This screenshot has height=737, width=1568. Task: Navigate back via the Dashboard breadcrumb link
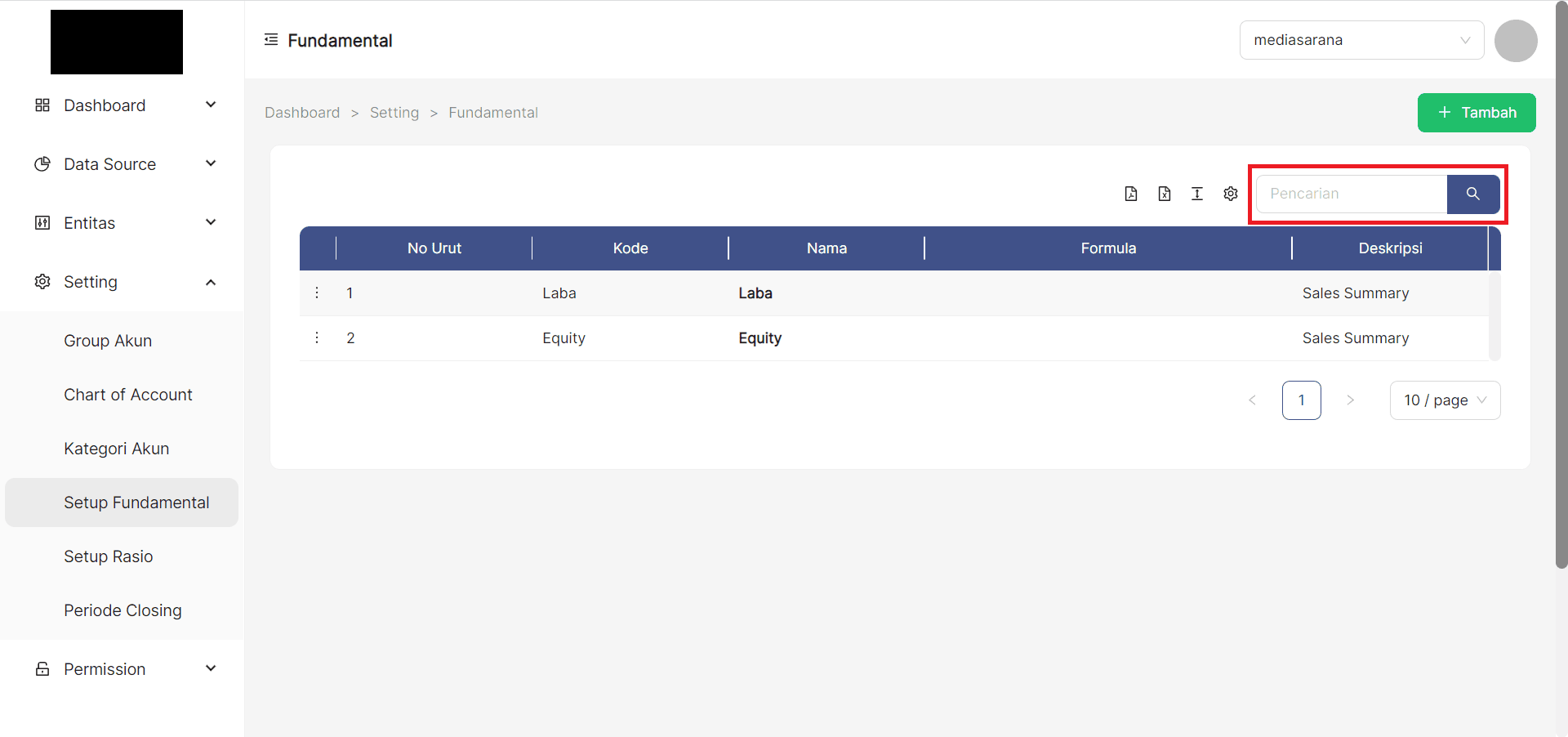point(301,112)
